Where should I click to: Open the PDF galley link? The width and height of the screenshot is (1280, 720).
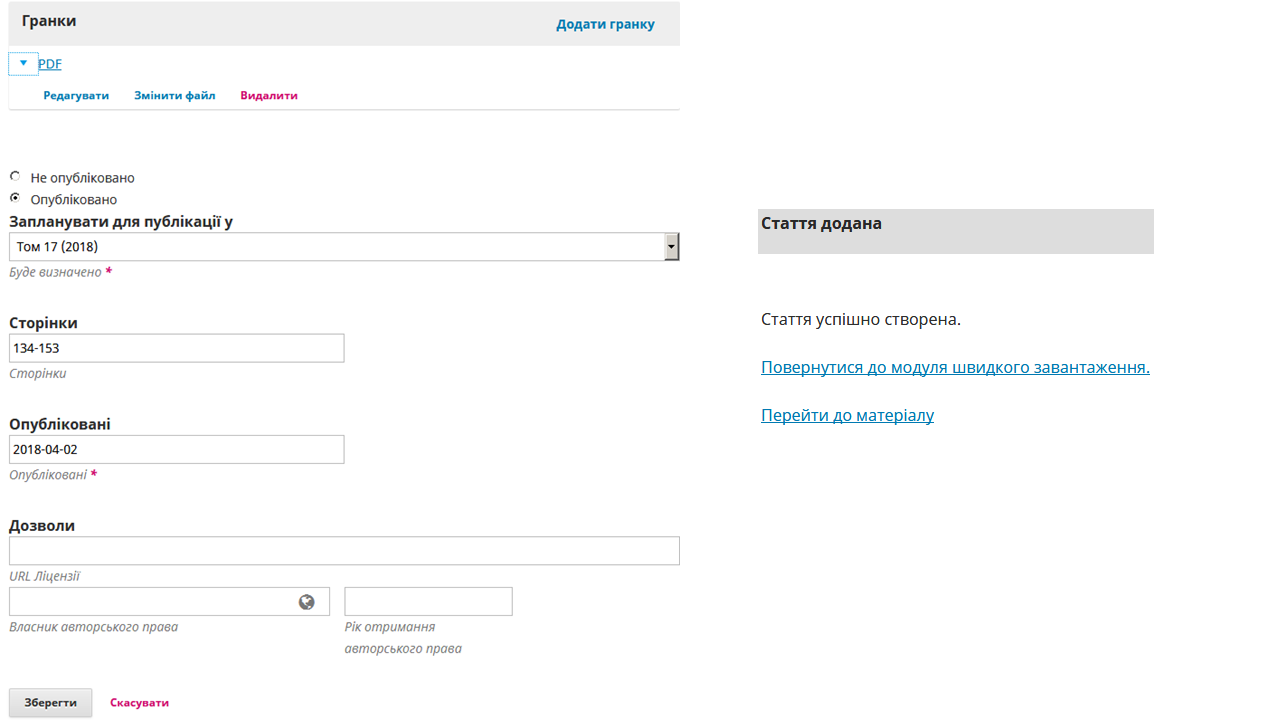tap(50, 64)
